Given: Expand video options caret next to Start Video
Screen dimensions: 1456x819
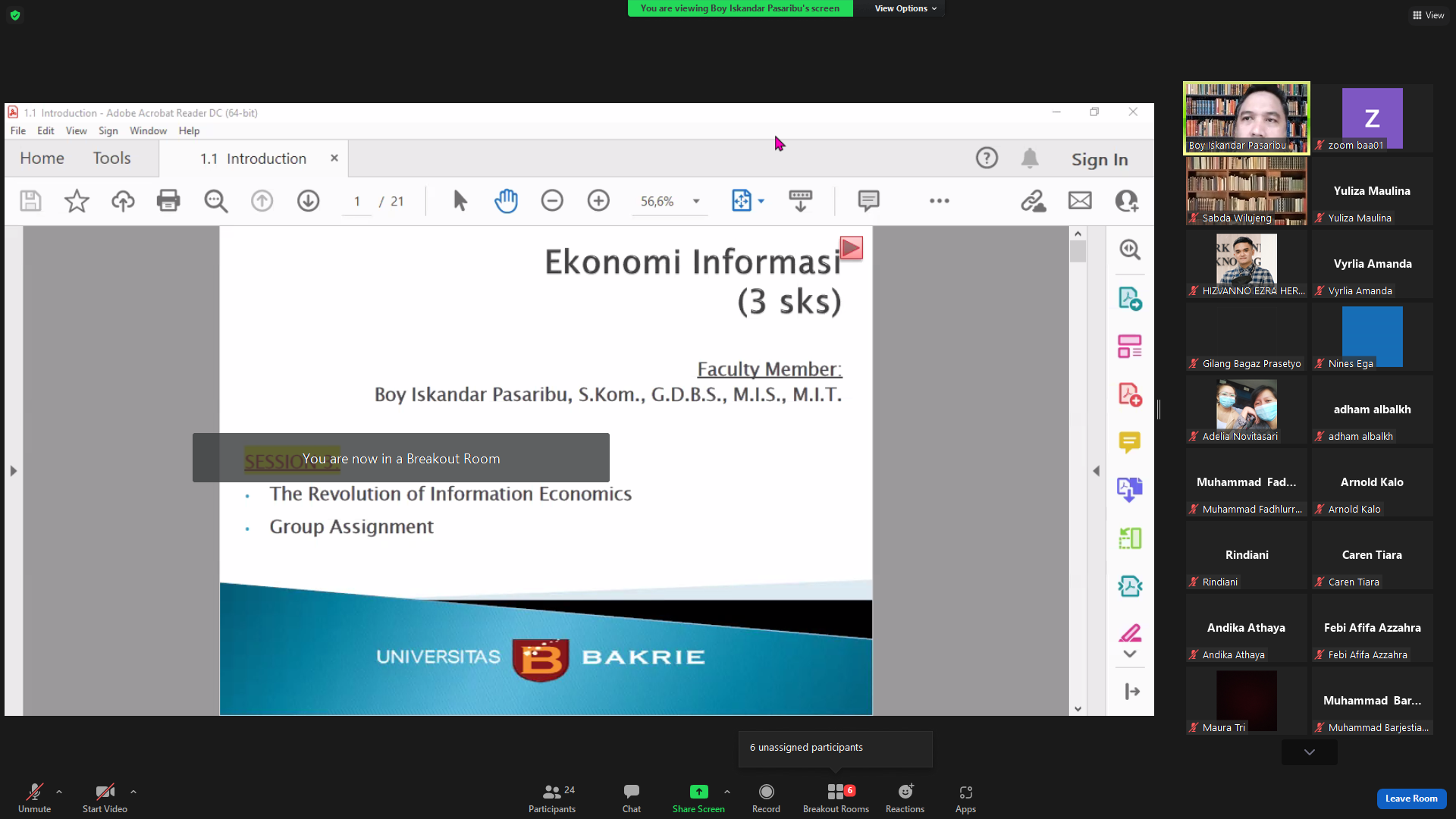Looking at the screenshot, I should (x=133, y=792).
